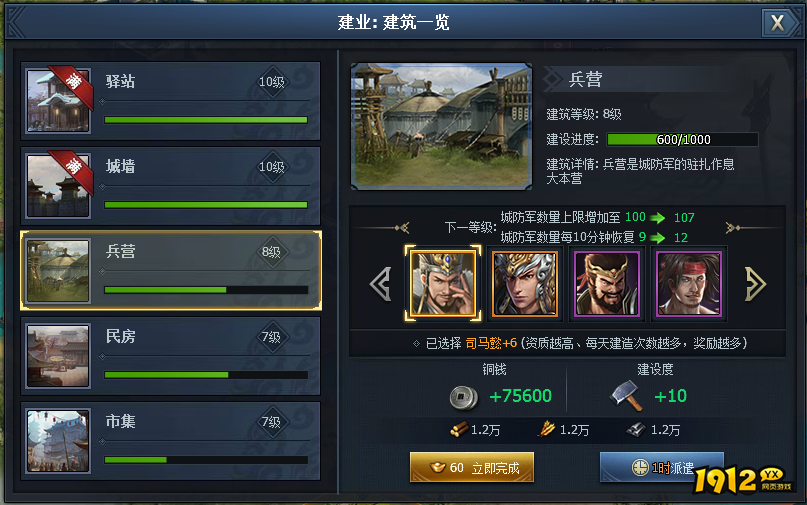Click the hammer 建设度 icon

[627, 396]
